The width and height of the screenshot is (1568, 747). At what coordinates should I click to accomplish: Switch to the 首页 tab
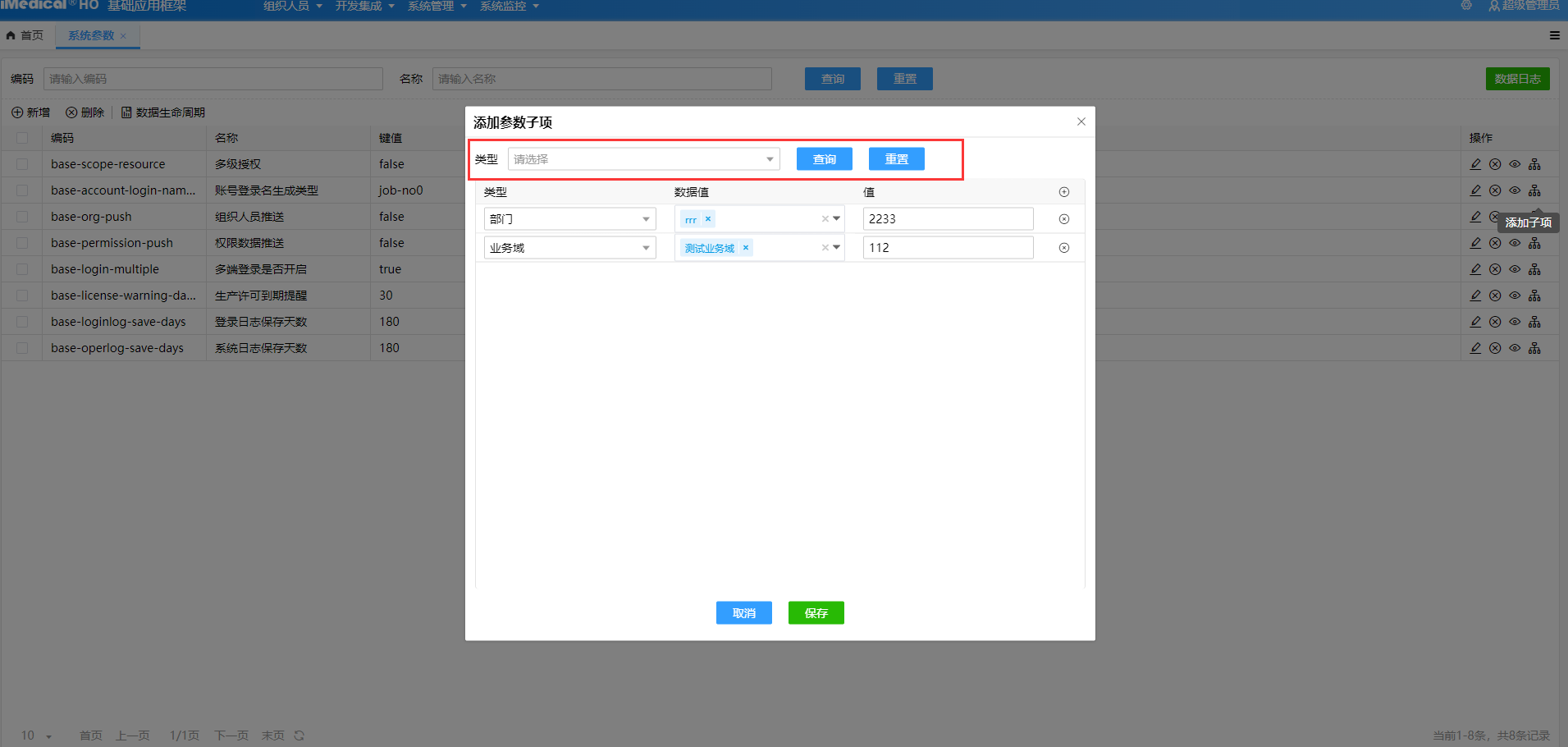(25, 35)
